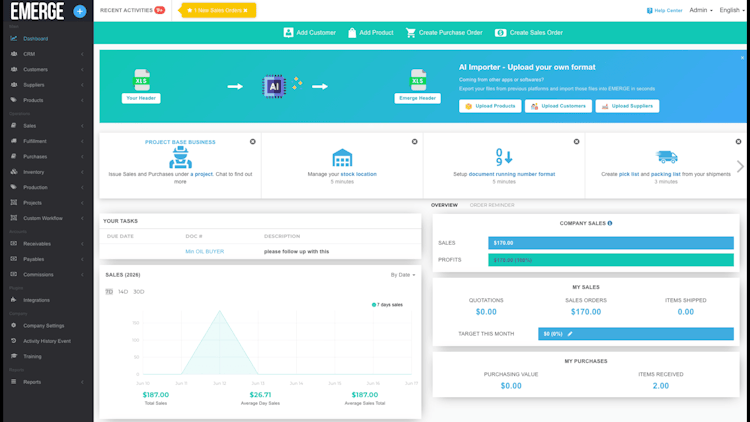Expand the Reports menu chevron

82,382
